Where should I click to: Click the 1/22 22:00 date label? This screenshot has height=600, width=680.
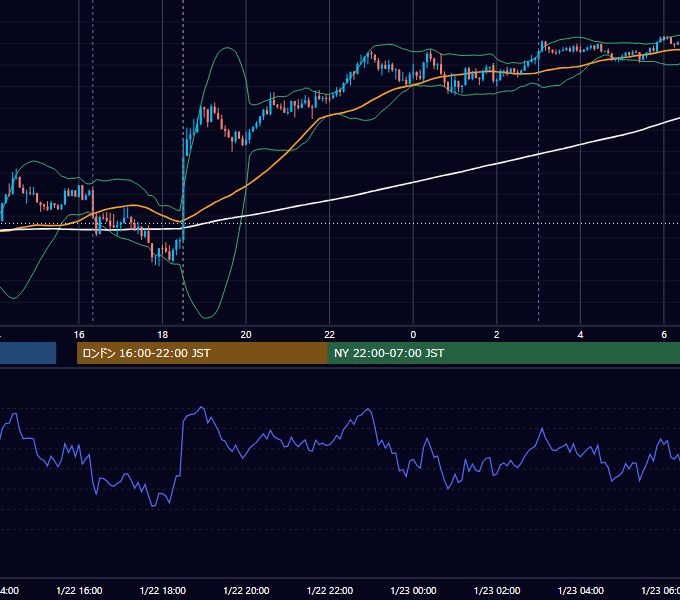330,590
